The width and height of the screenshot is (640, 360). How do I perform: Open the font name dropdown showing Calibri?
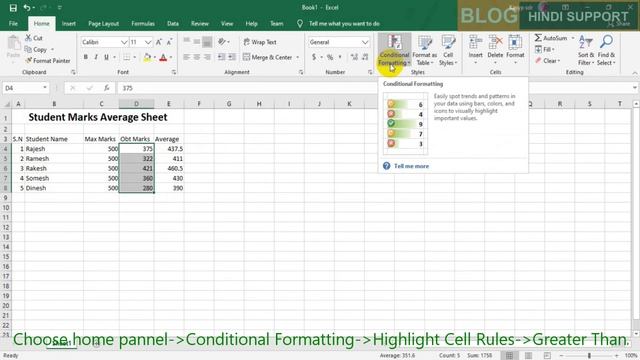click(124, 42)
